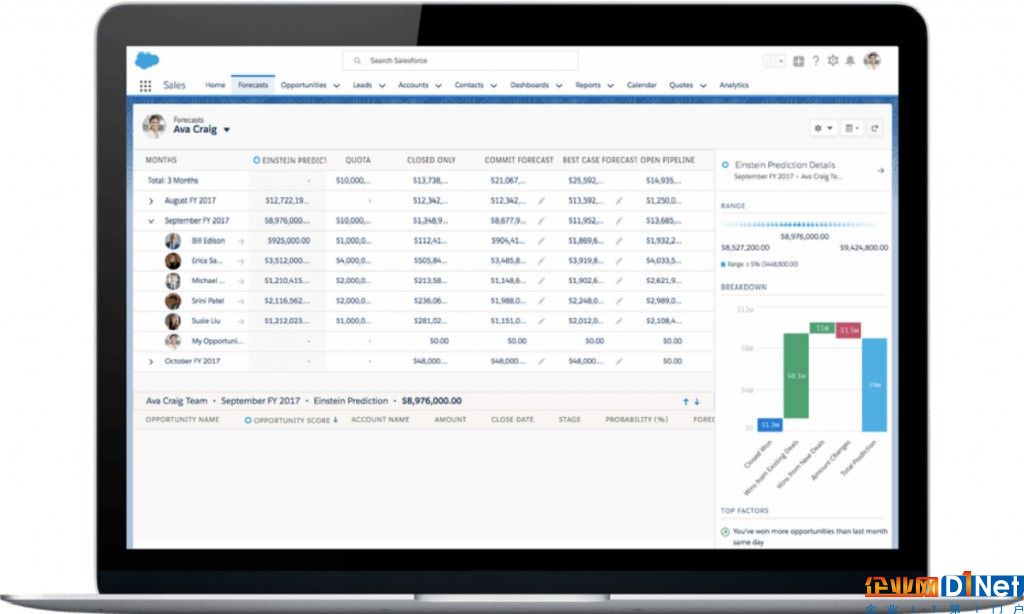Sort by Opportunity Score column header
Screen dimensions: 1024x614
(x=291, y=420)
